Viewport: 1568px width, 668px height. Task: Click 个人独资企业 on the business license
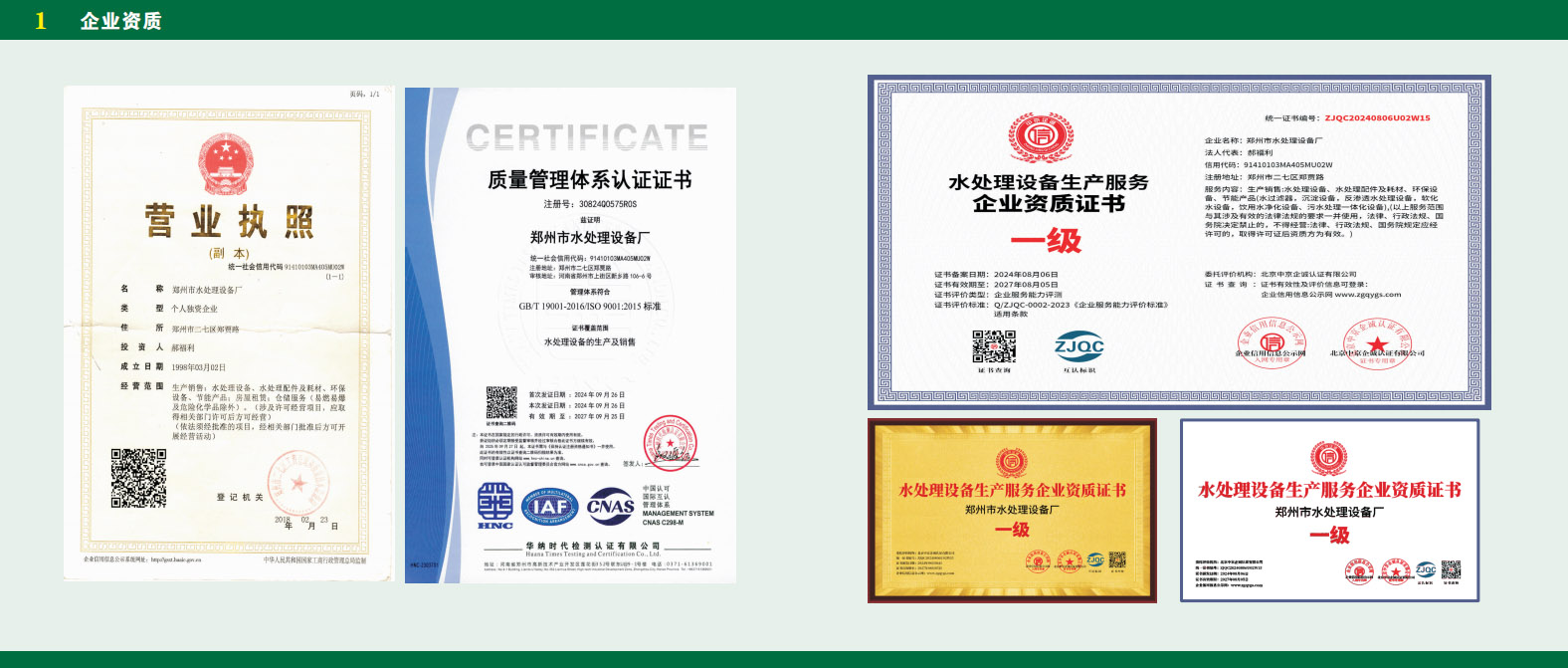coord(194,309)
